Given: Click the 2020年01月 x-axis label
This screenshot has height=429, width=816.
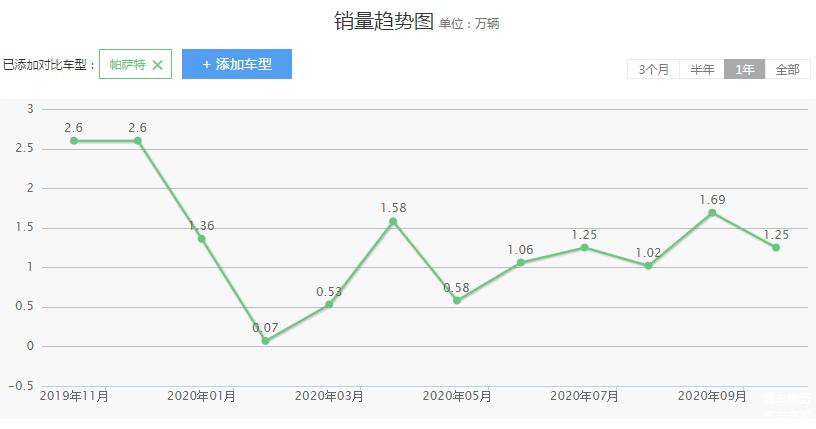Looking at the screenshot, I should pyautogui.click(x=202, y=397).
